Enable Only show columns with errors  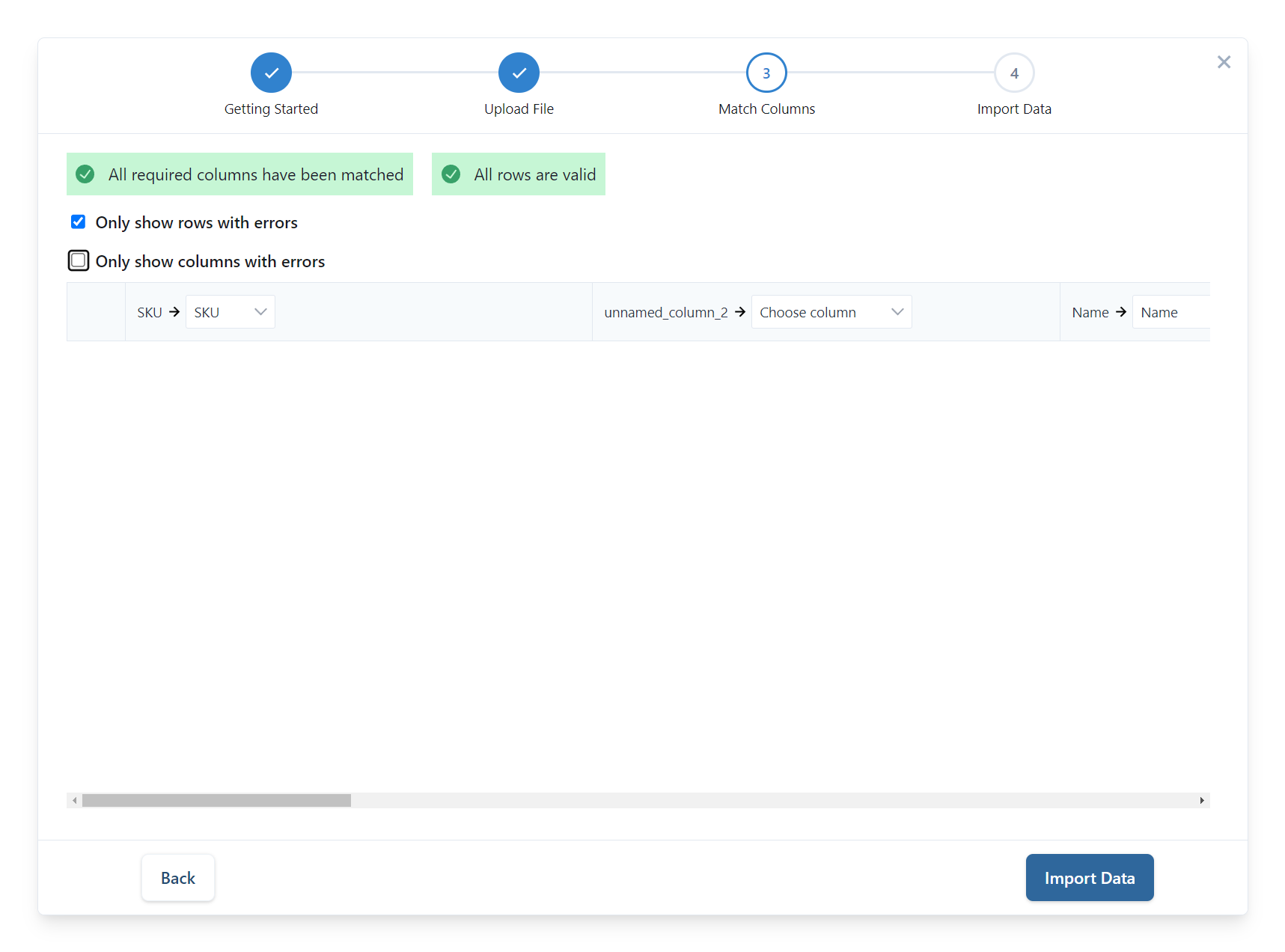79,260
